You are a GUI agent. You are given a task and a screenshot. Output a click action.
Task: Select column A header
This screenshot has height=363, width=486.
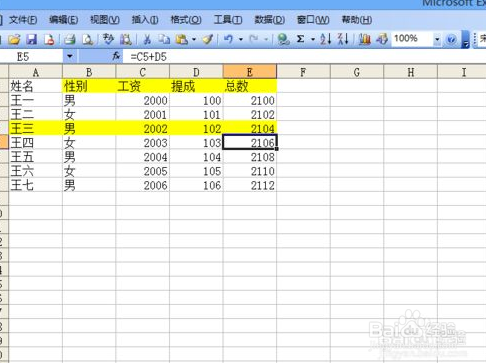35,72
